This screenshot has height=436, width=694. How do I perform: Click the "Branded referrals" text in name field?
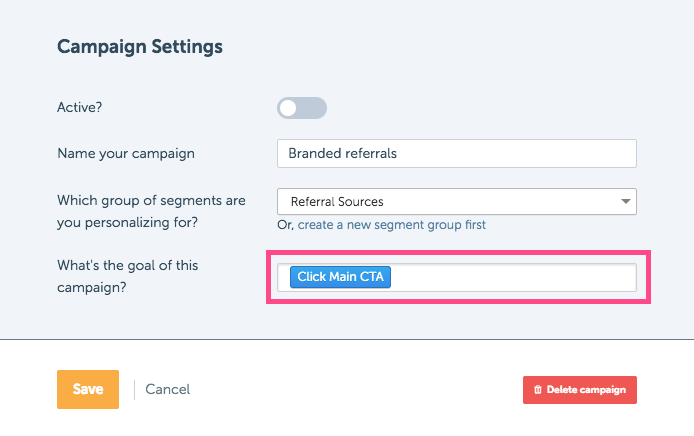click(343, 154)
